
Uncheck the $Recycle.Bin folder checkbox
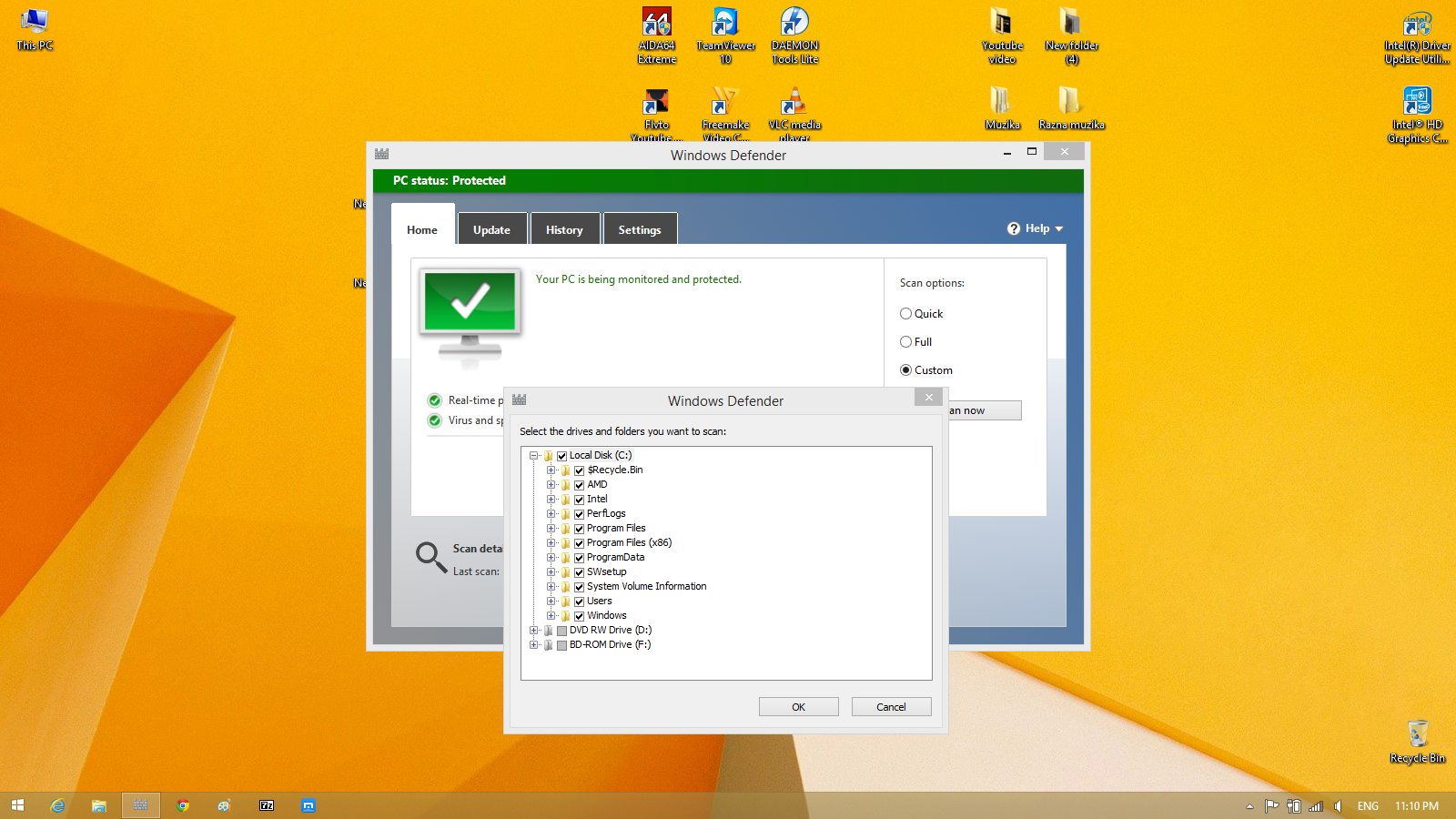(579, 470)
